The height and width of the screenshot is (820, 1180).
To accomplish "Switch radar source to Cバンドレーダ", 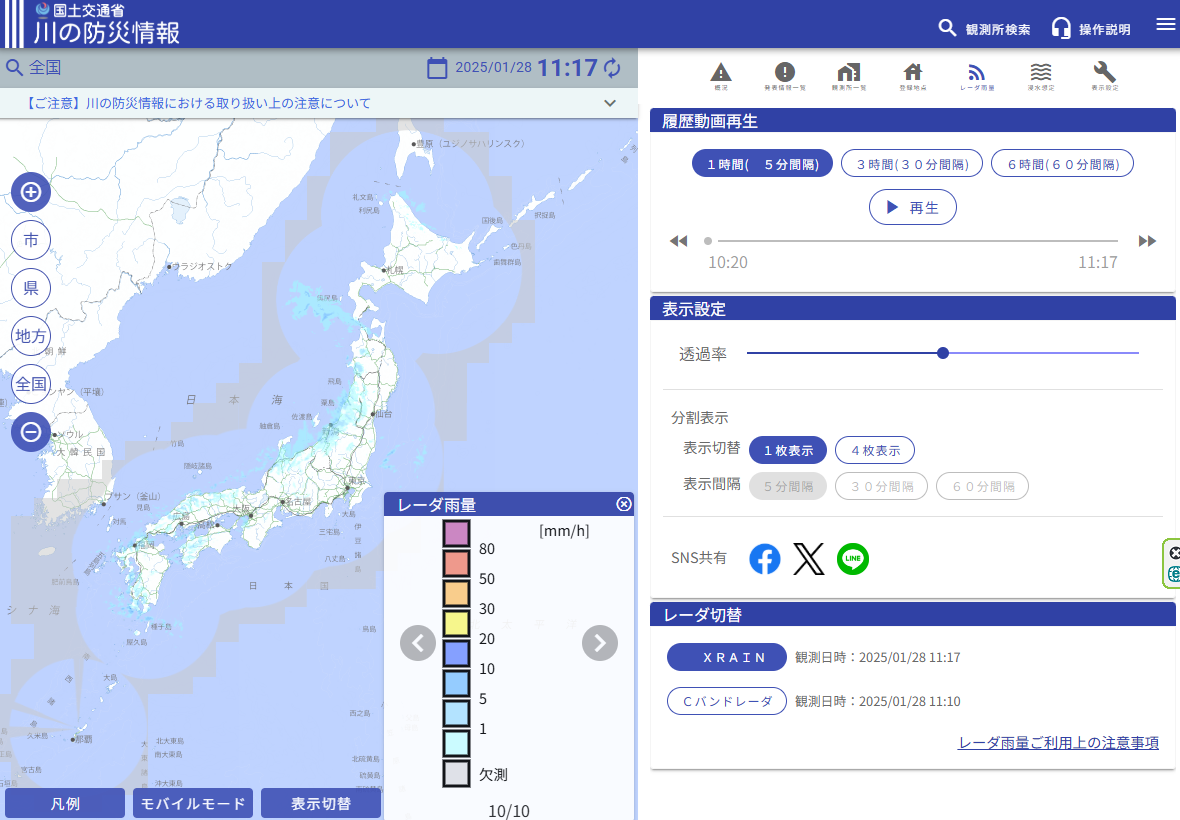I will point(727,701).
